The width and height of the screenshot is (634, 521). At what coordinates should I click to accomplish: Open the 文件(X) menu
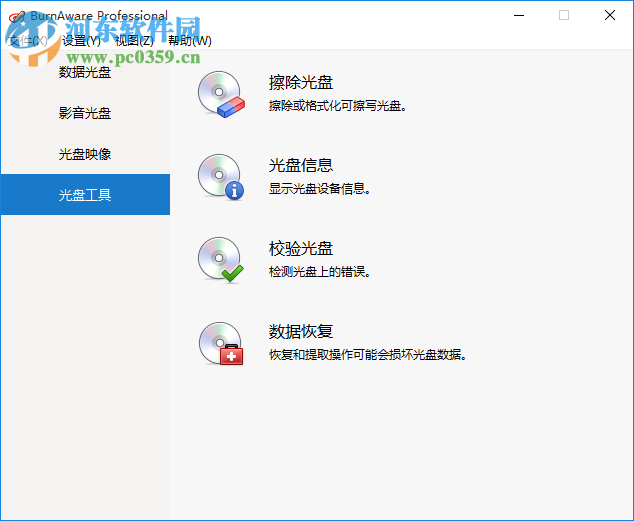27,40
